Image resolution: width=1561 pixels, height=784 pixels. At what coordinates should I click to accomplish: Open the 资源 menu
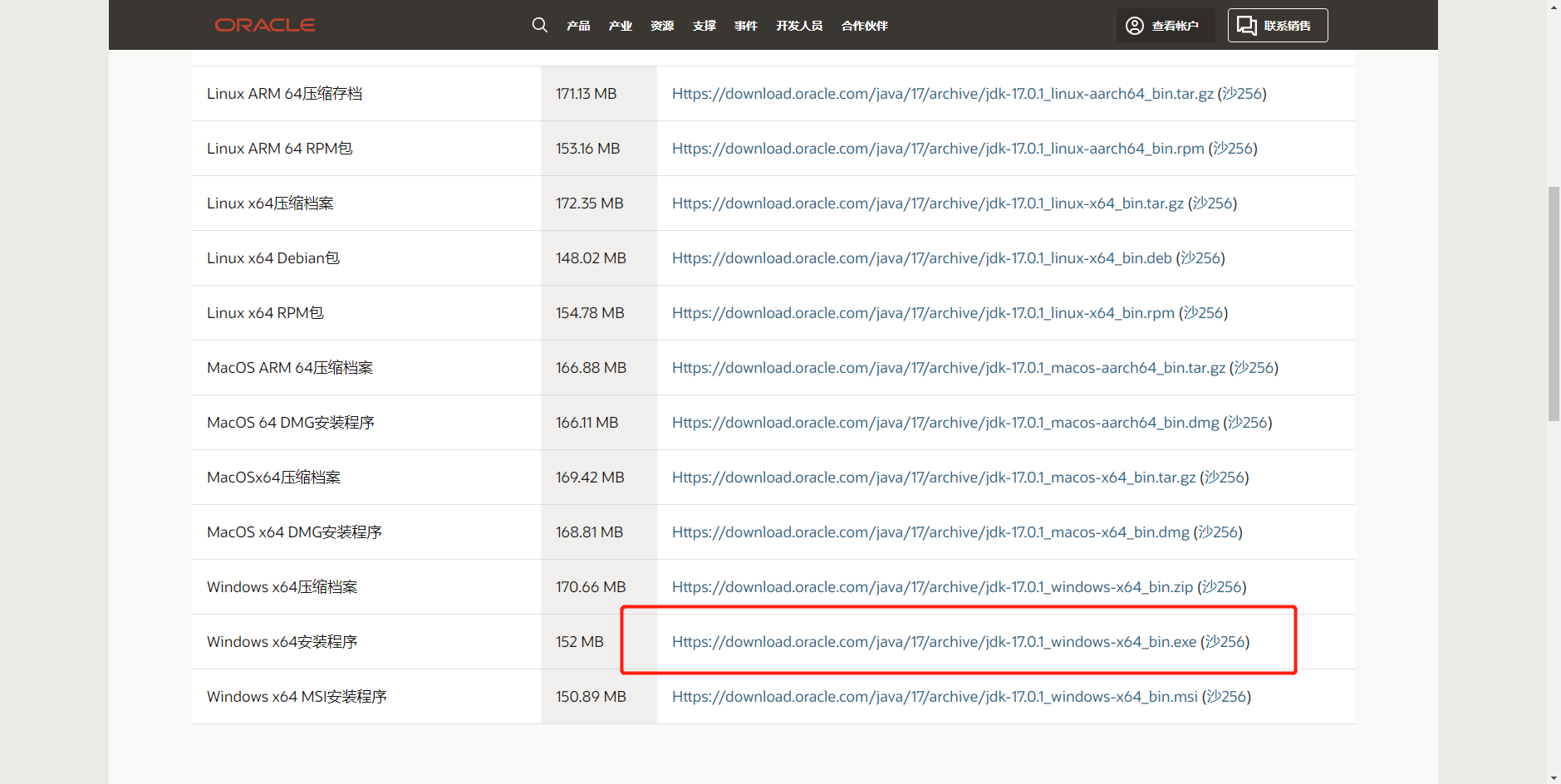(662, 26)
